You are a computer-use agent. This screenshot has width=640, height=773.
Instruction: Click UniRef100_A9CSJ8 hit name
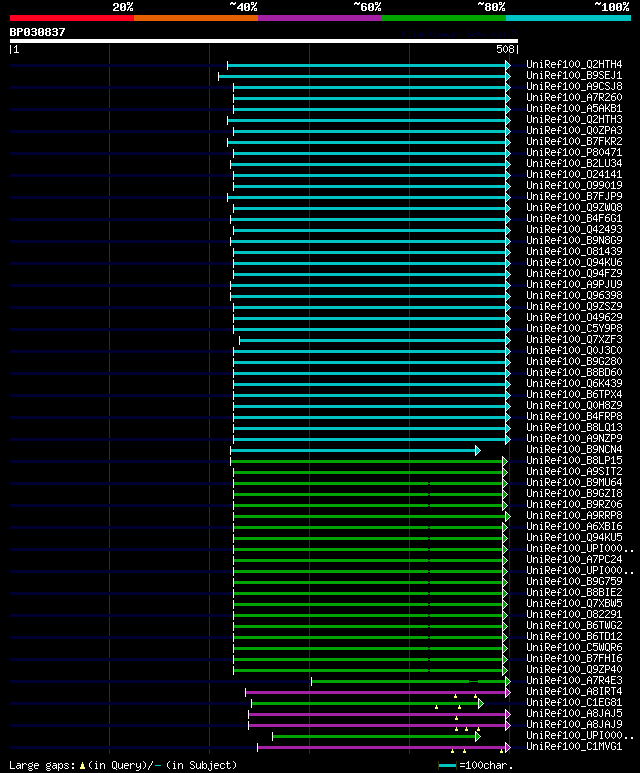tap(574, 86)
